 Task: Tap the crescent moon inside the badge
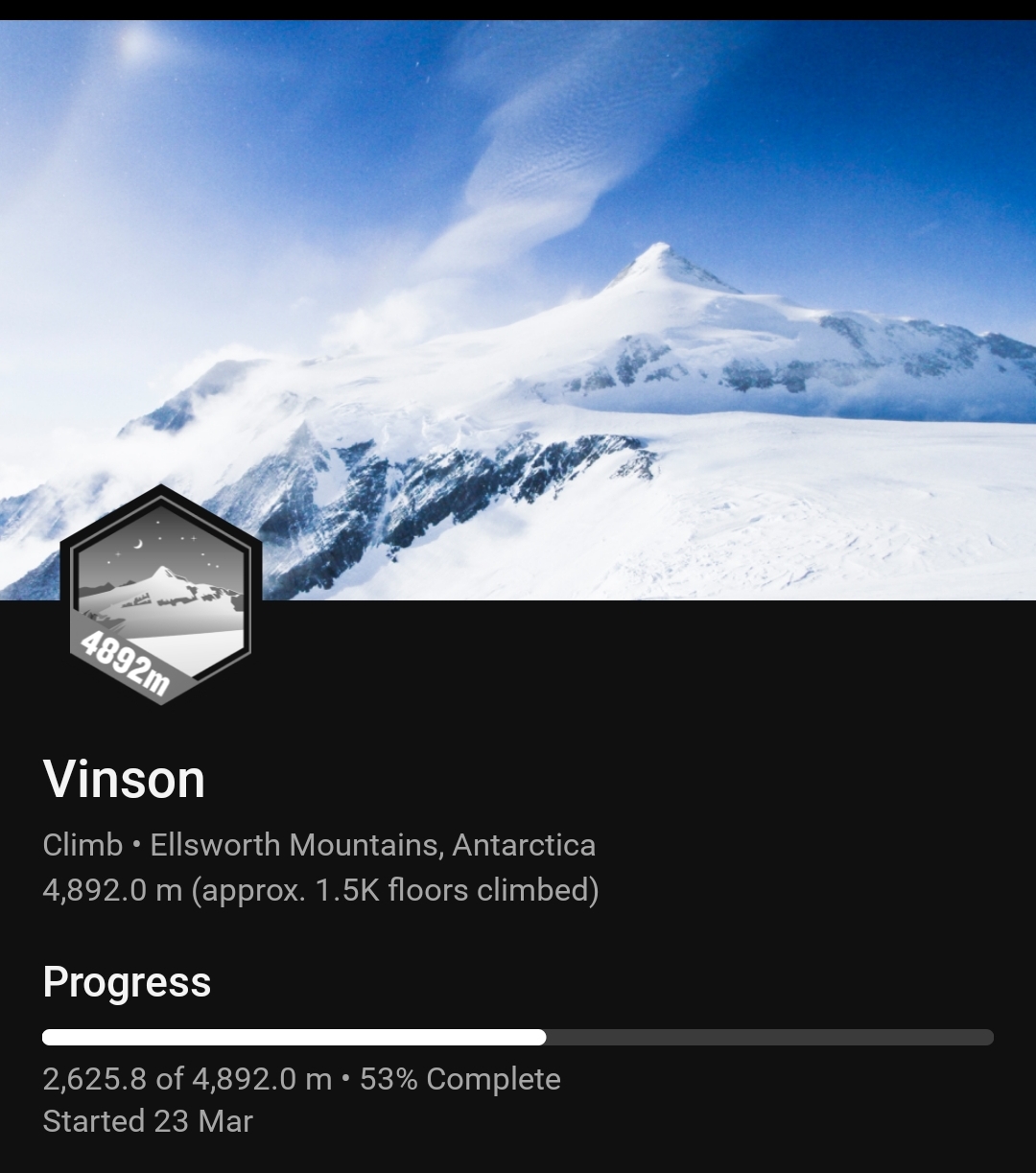[138, 544]
